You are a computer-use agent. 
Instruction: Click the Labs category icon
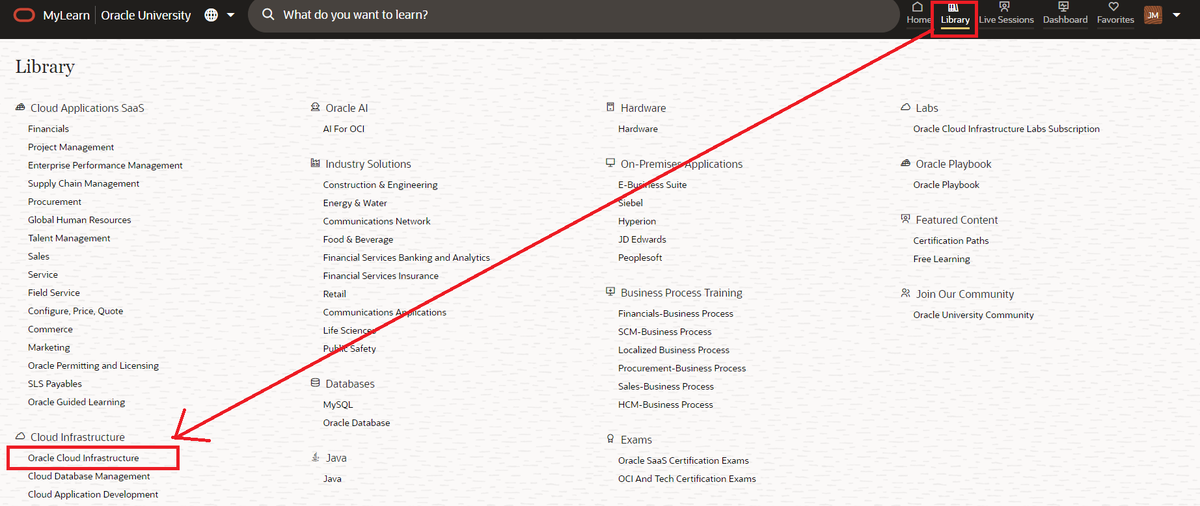pyautogui.click(x=906, y=107)
